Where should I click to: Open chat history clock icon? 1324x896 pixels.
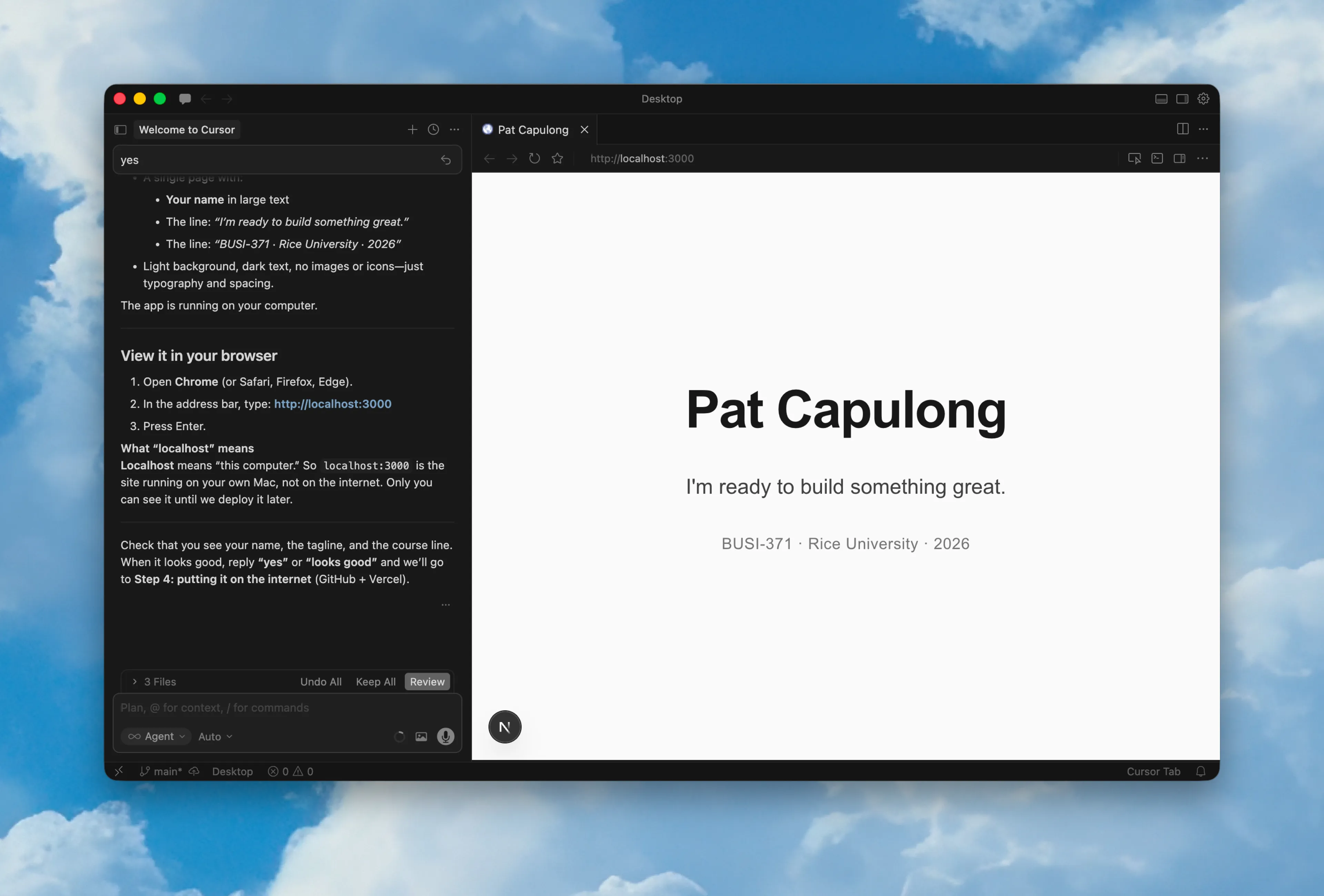tap(433, 130)
